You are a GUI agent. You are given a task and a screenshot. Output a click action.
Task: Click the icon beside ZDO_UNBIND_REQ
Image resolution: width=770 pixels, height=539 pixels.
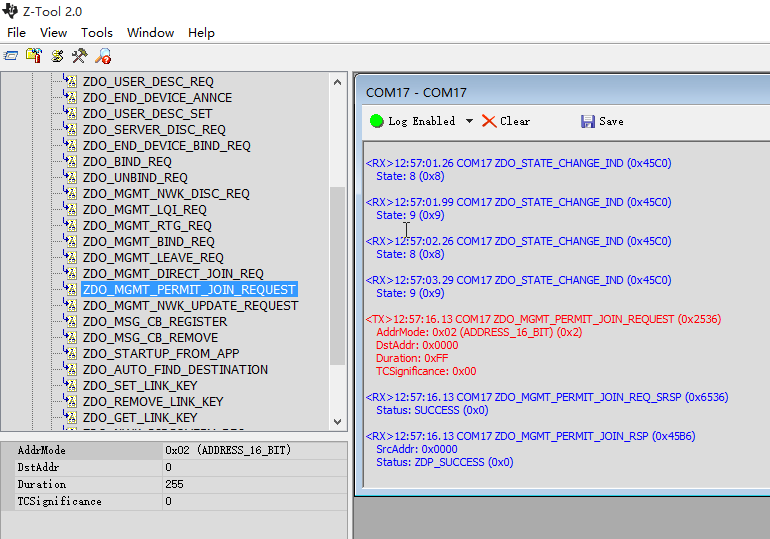(x=71, y=177)
